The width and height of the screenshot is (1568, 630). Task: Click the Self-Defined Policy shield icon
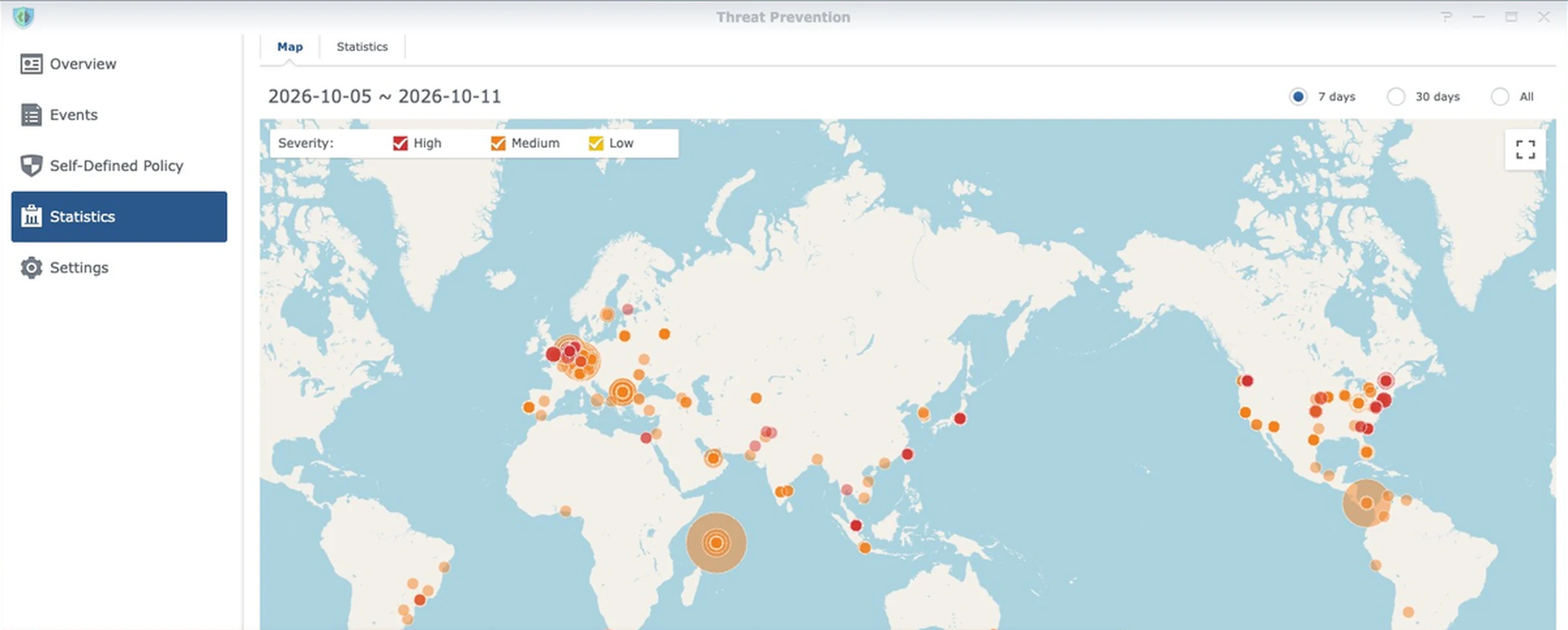pos(31,166)
